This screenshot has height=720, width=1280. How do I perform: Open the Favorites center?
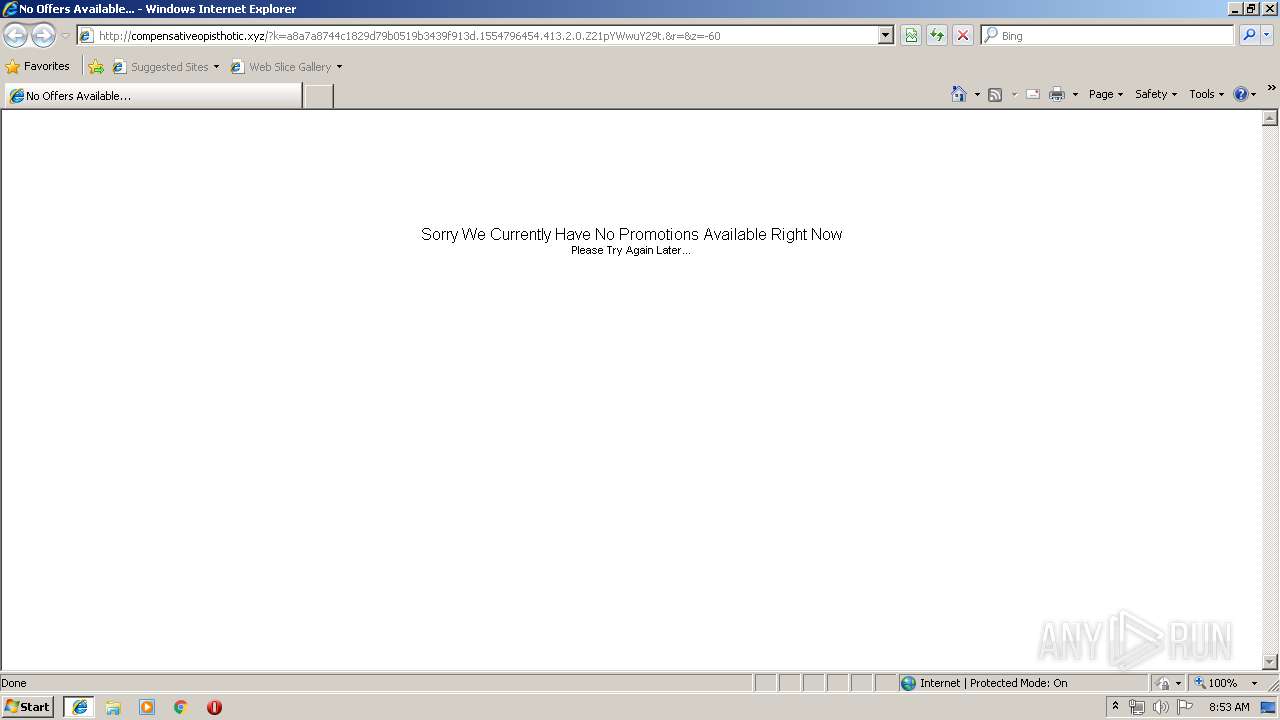click(38, 67)
